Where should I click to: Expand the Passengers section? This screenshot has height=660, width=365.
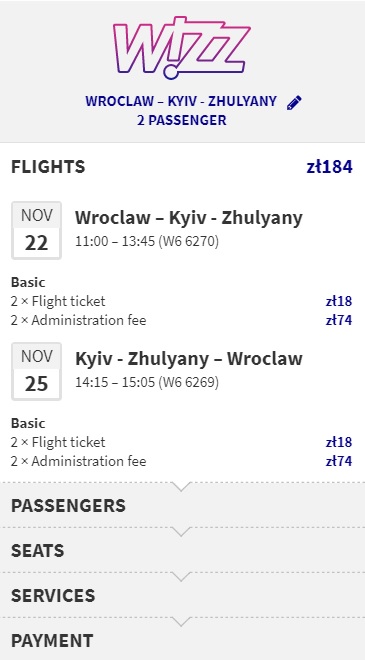[182, 505]
